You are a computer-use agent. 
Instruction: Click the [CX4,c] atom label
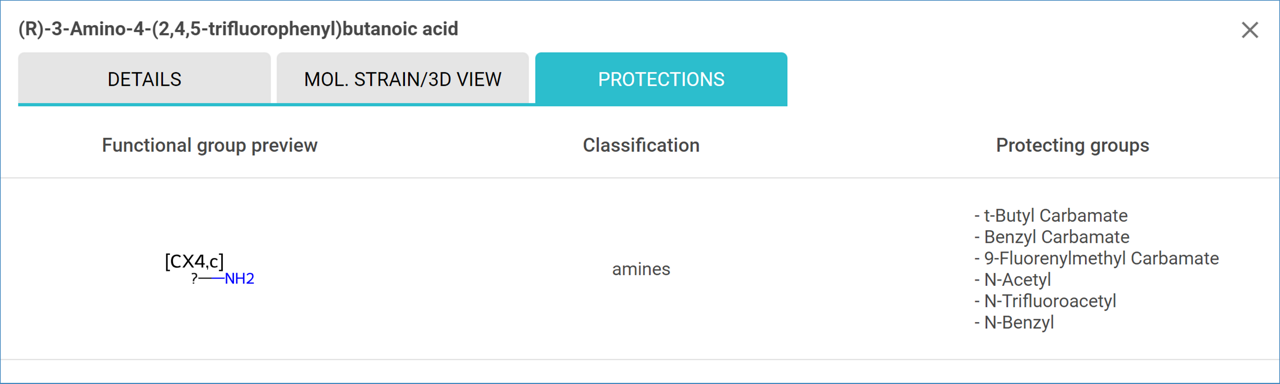(x=194, y=262)
